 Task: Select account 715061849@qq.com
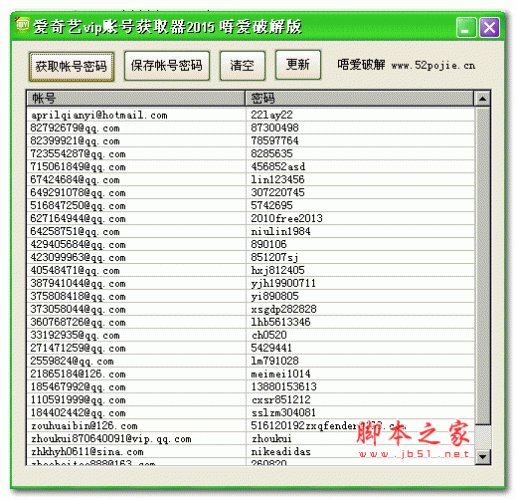(78, 167)
